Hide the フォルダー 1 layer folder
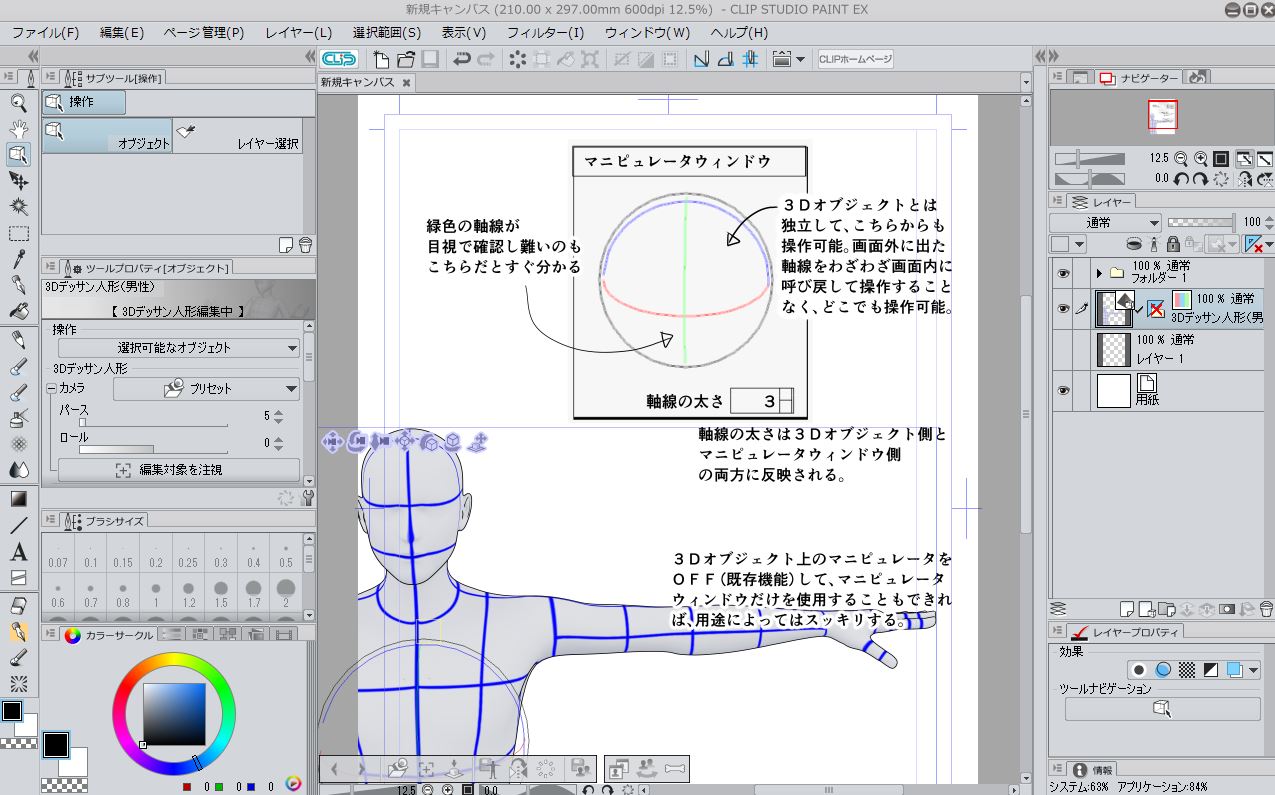1275x795 pixels. tap(1062, 272)
